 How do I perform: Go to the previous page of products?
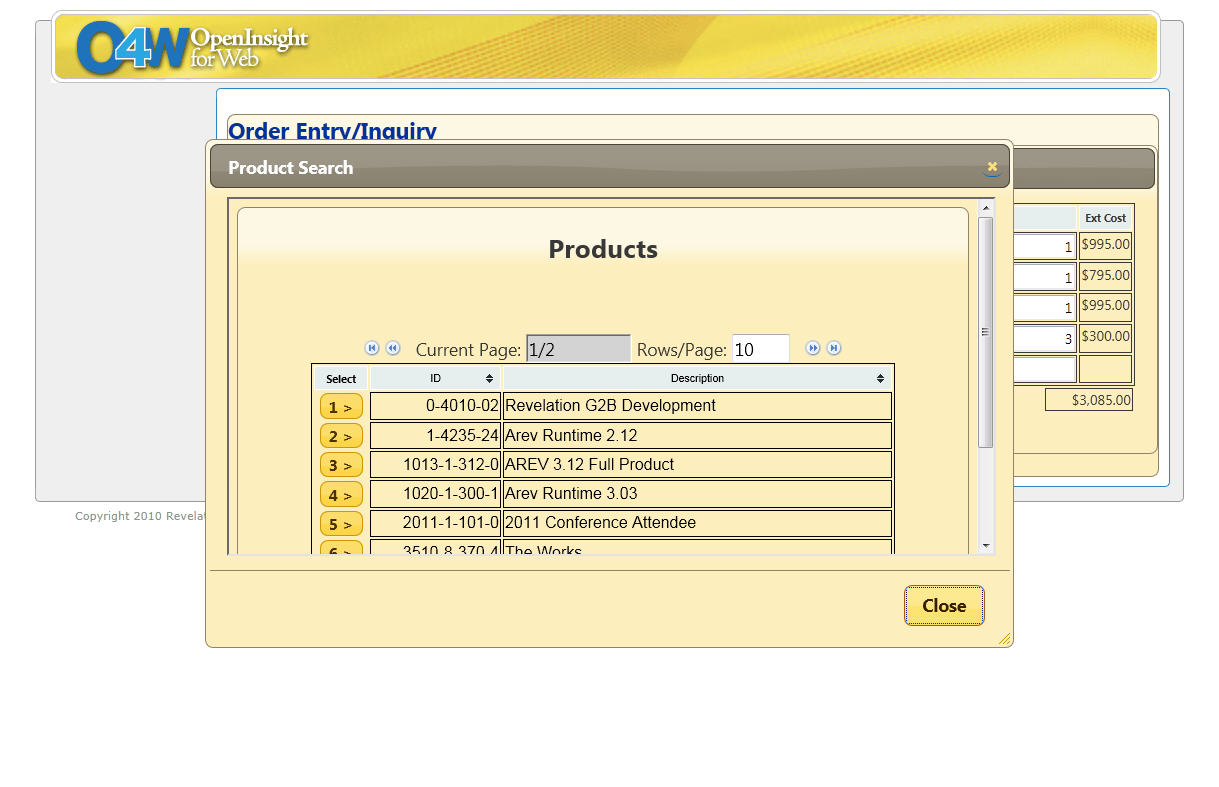tap(393, 348)
